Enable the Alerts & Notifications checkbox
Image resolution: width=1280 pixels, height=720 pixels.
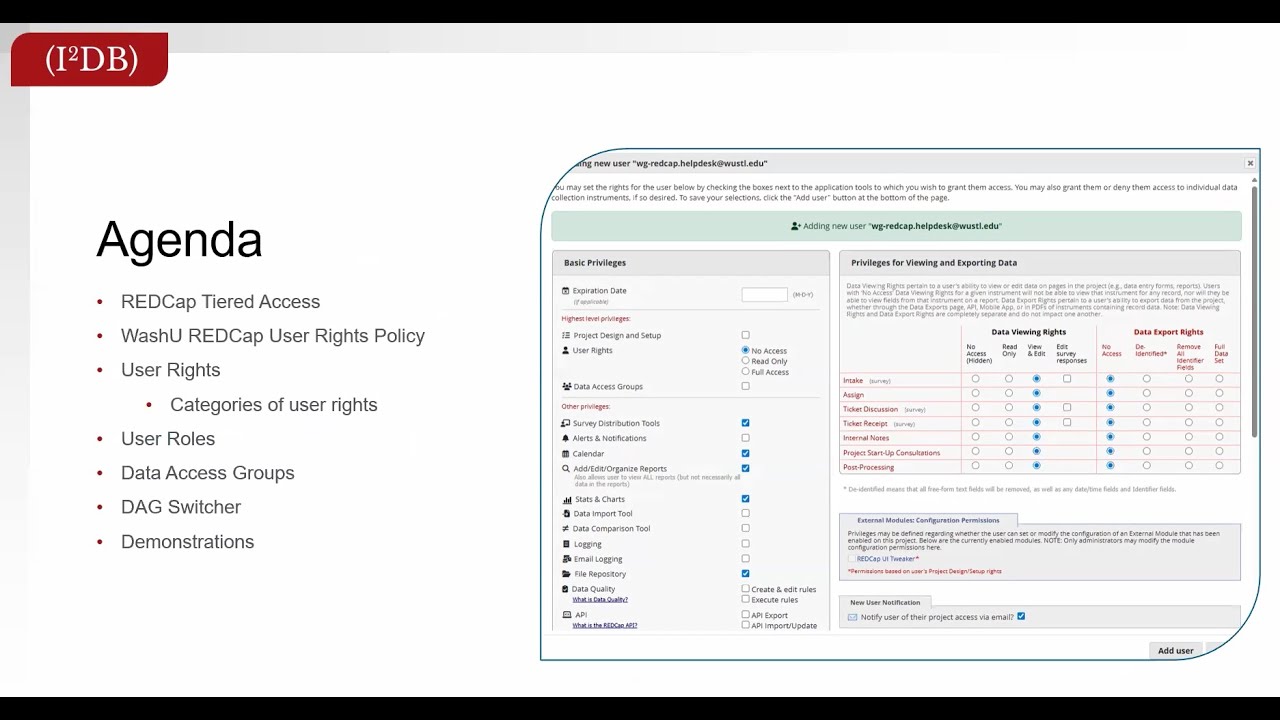(745, 438)
